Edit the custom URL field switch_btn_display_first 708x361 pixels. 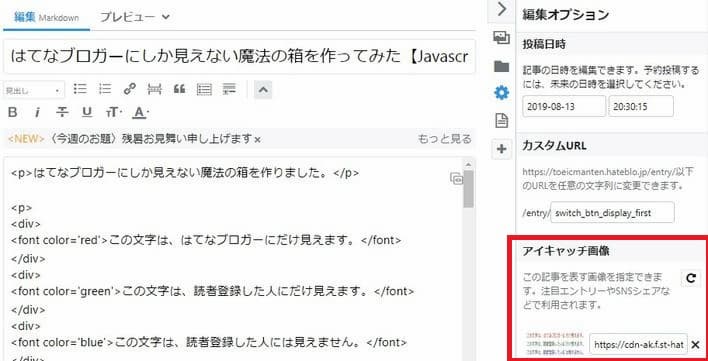point(612,213)
